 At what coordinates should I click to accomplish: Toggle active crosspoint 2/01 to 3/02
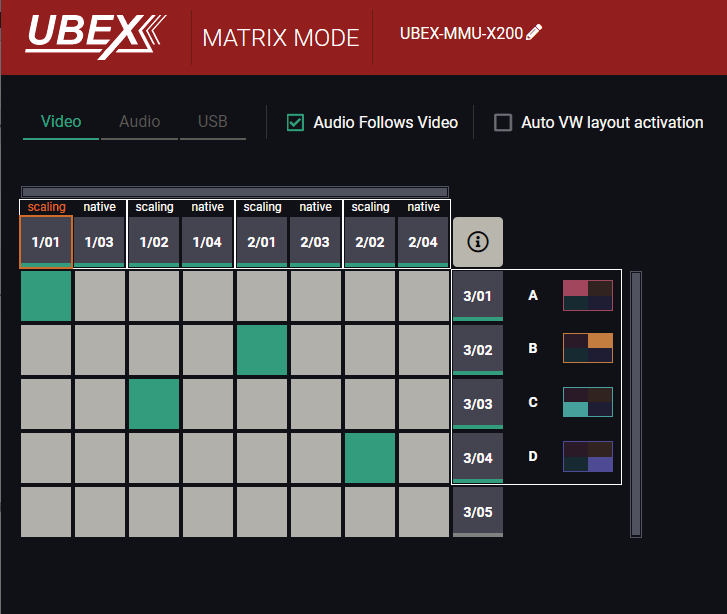click(x=262, y=350)
